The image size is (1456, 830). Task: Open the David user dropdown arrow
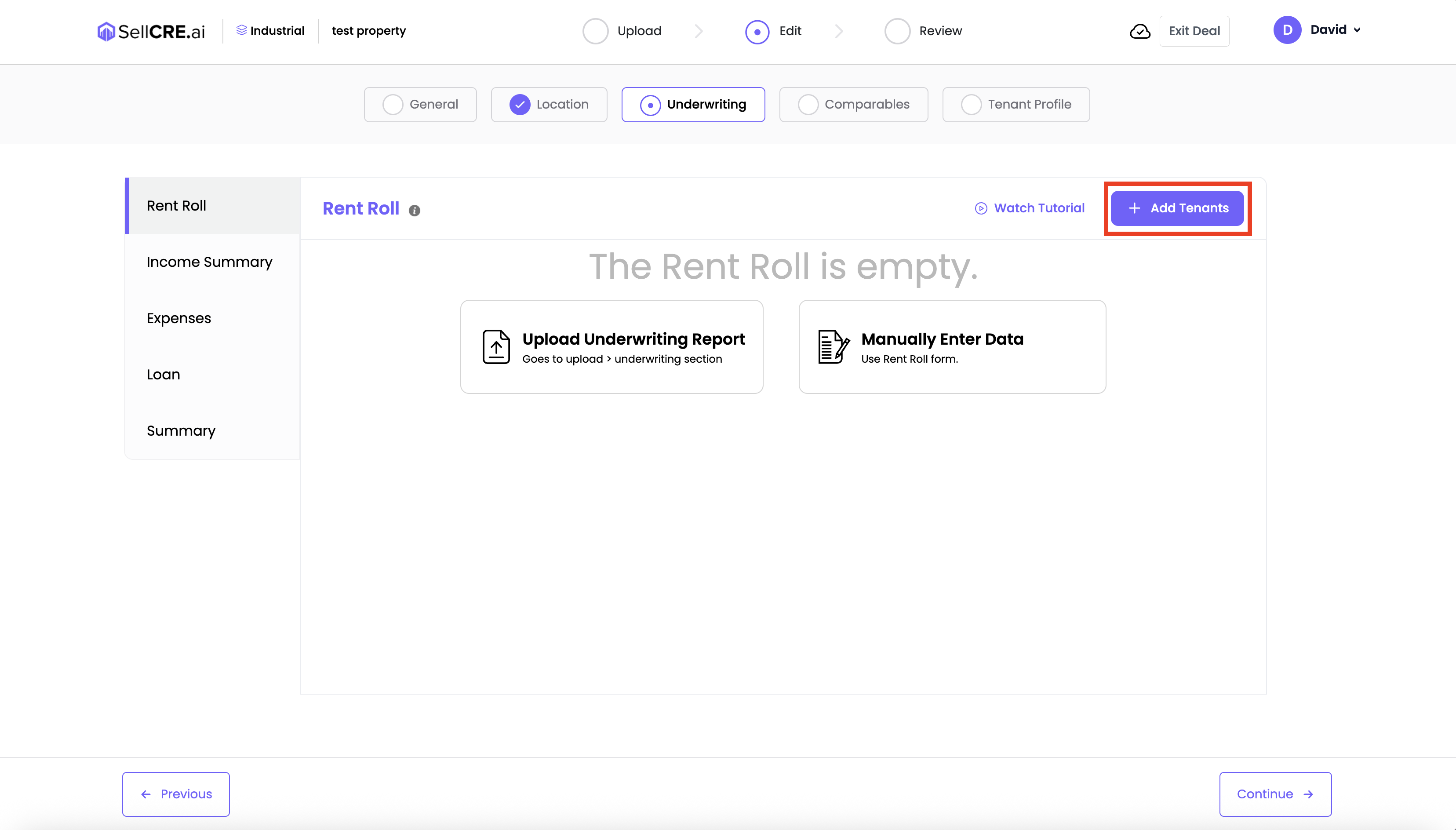[x=1357, y=30]
